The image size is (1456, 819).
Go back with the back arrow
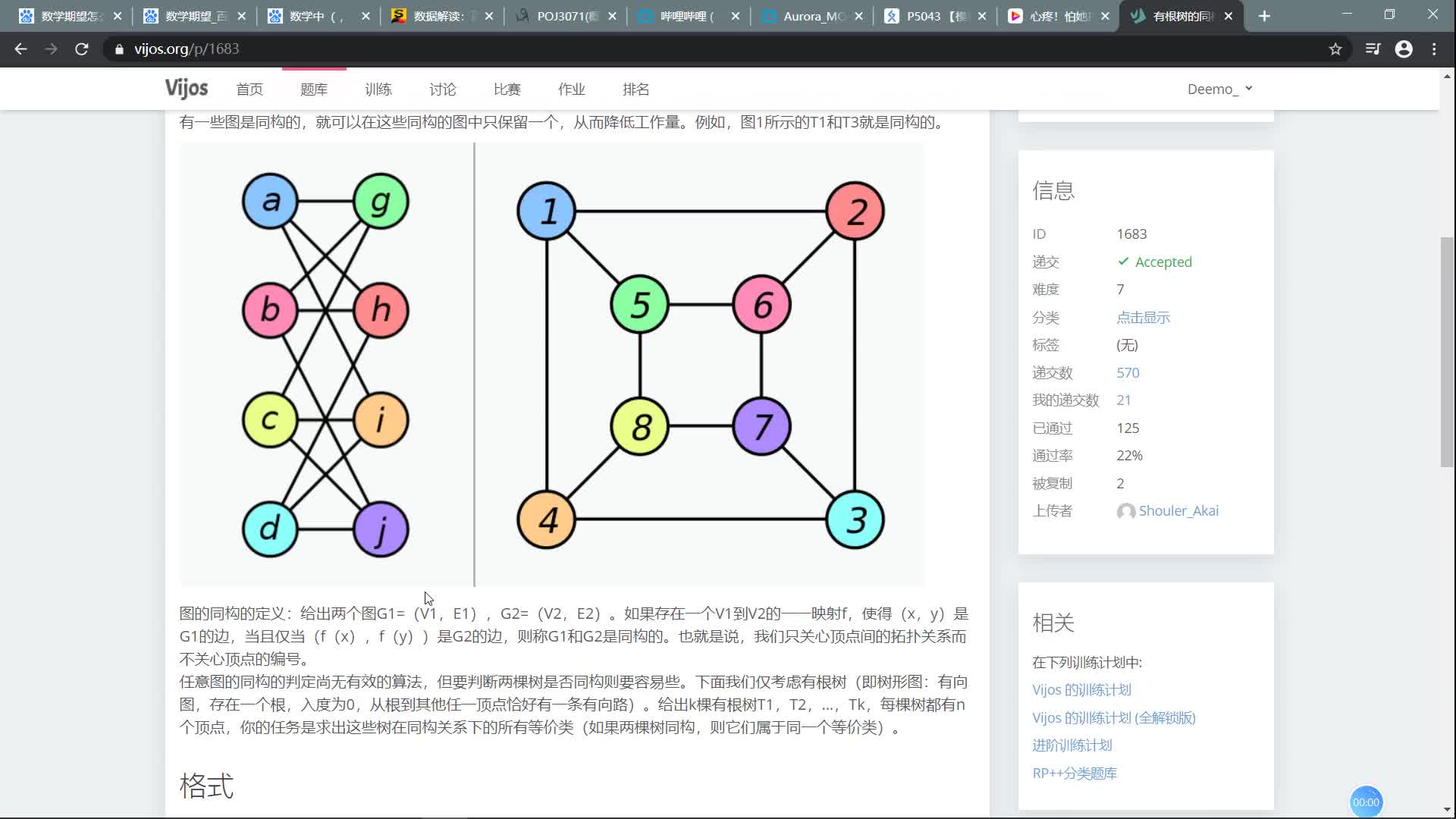point(20,49)
